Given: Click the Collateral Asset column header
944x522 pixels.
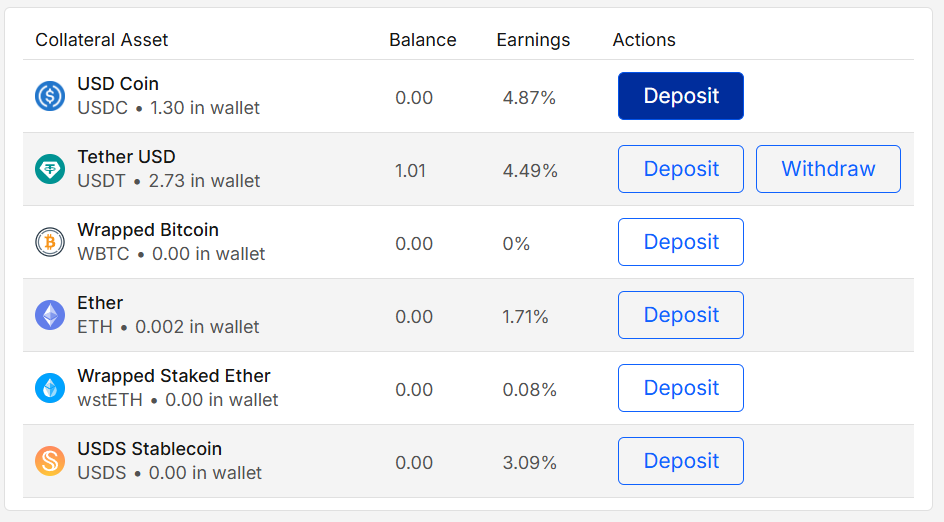Looking at the screenshot, I should (x=102, y=40).
